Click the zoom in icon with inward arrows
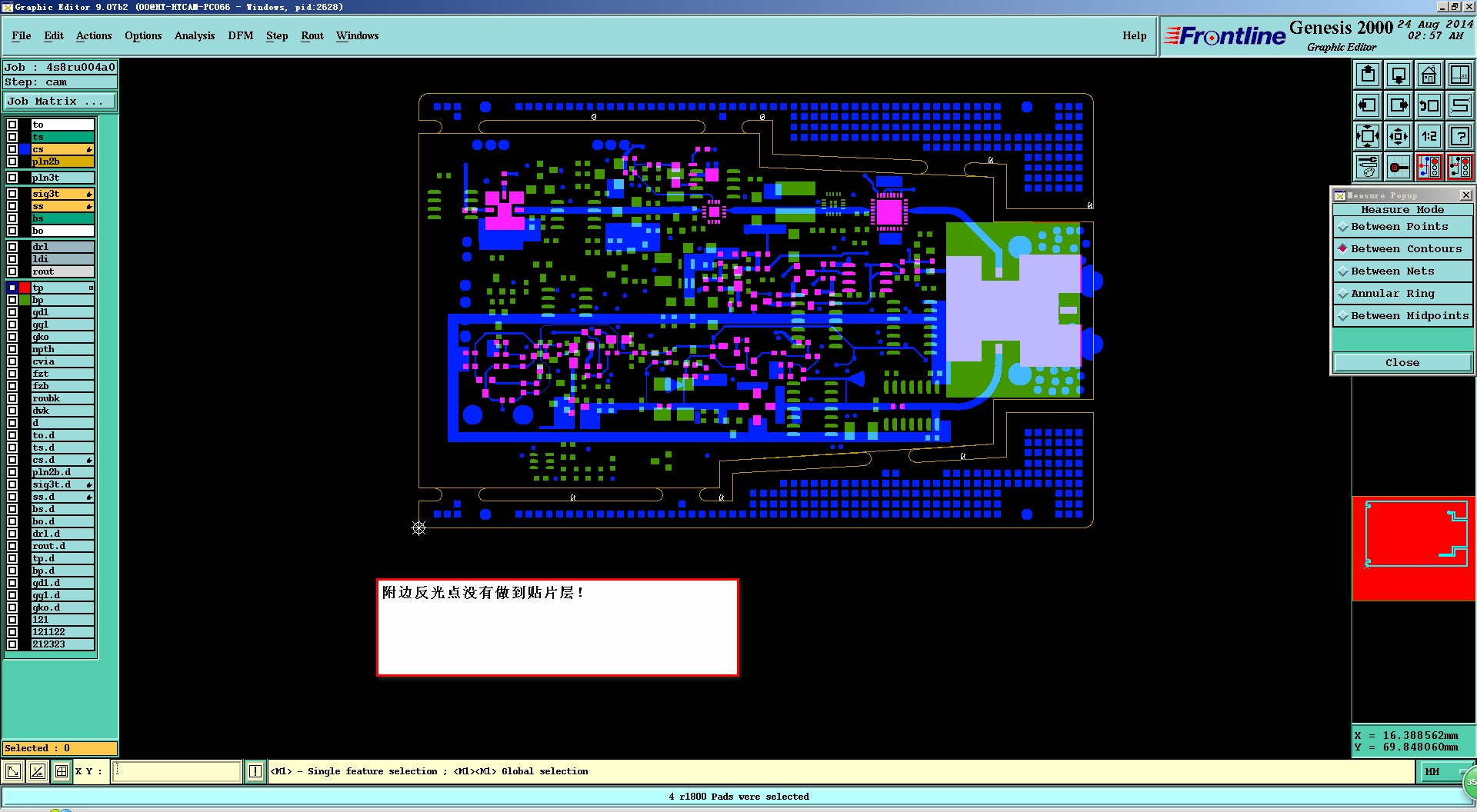1477x812 pixels. coord(1368,136)
